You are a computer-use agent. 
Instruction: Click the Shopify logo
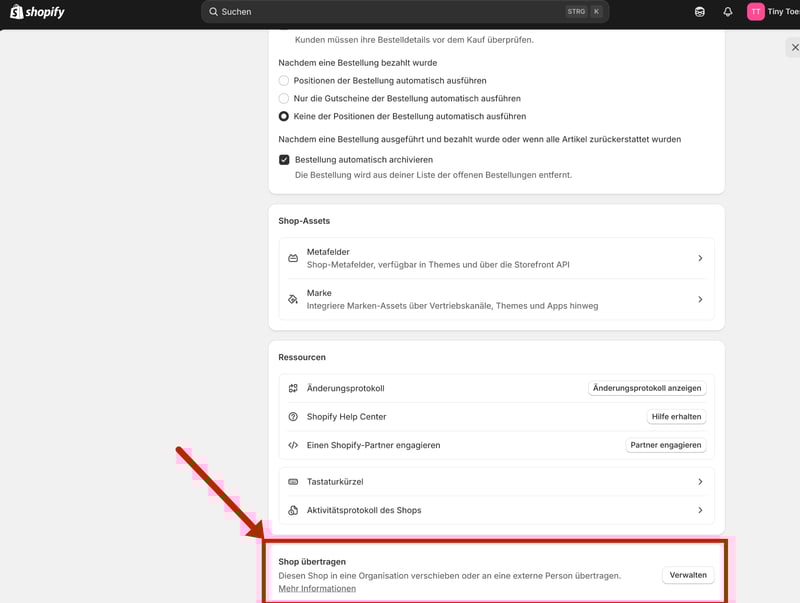pyautogui.click(x=37, y=12)
